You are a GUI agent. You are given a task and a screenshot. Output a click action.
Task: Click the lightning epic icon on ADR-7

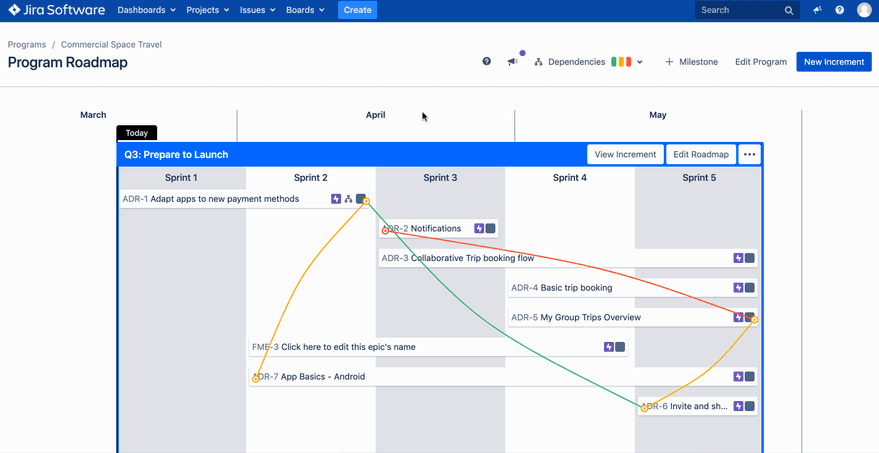(x=738, y=377)
